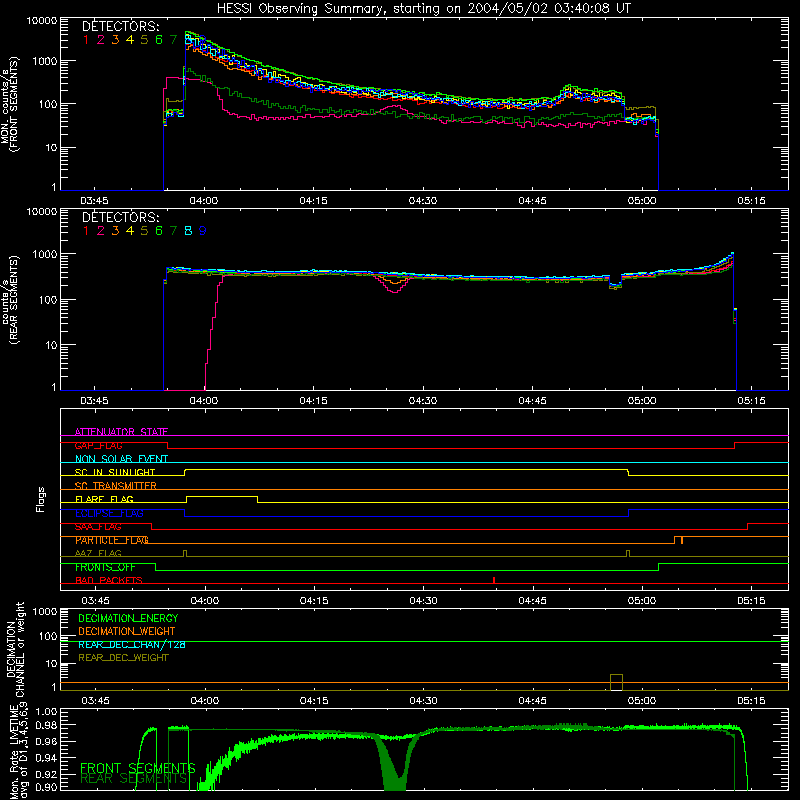800x800 pixels.
Task: Click the ECLIPSE_FLAG label
Action: point(109,513)
